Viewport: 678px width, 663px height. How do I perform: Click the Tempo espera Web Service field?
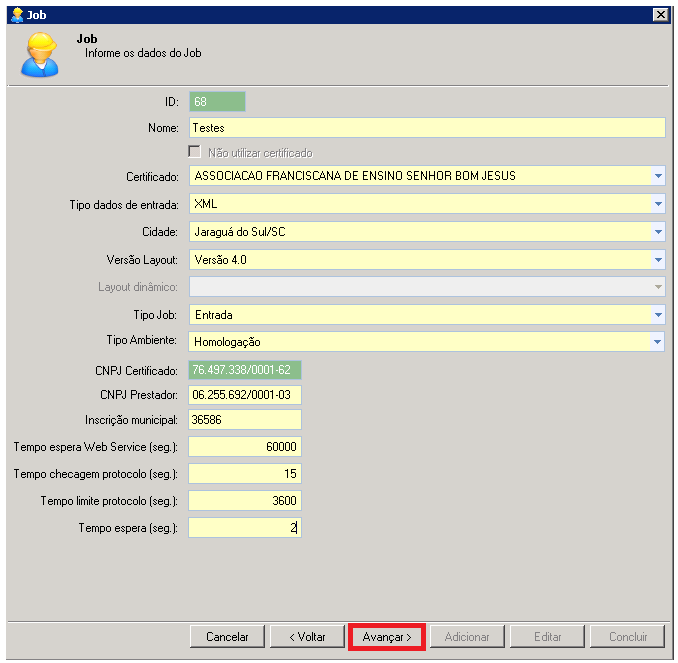(x=244, y=447)
